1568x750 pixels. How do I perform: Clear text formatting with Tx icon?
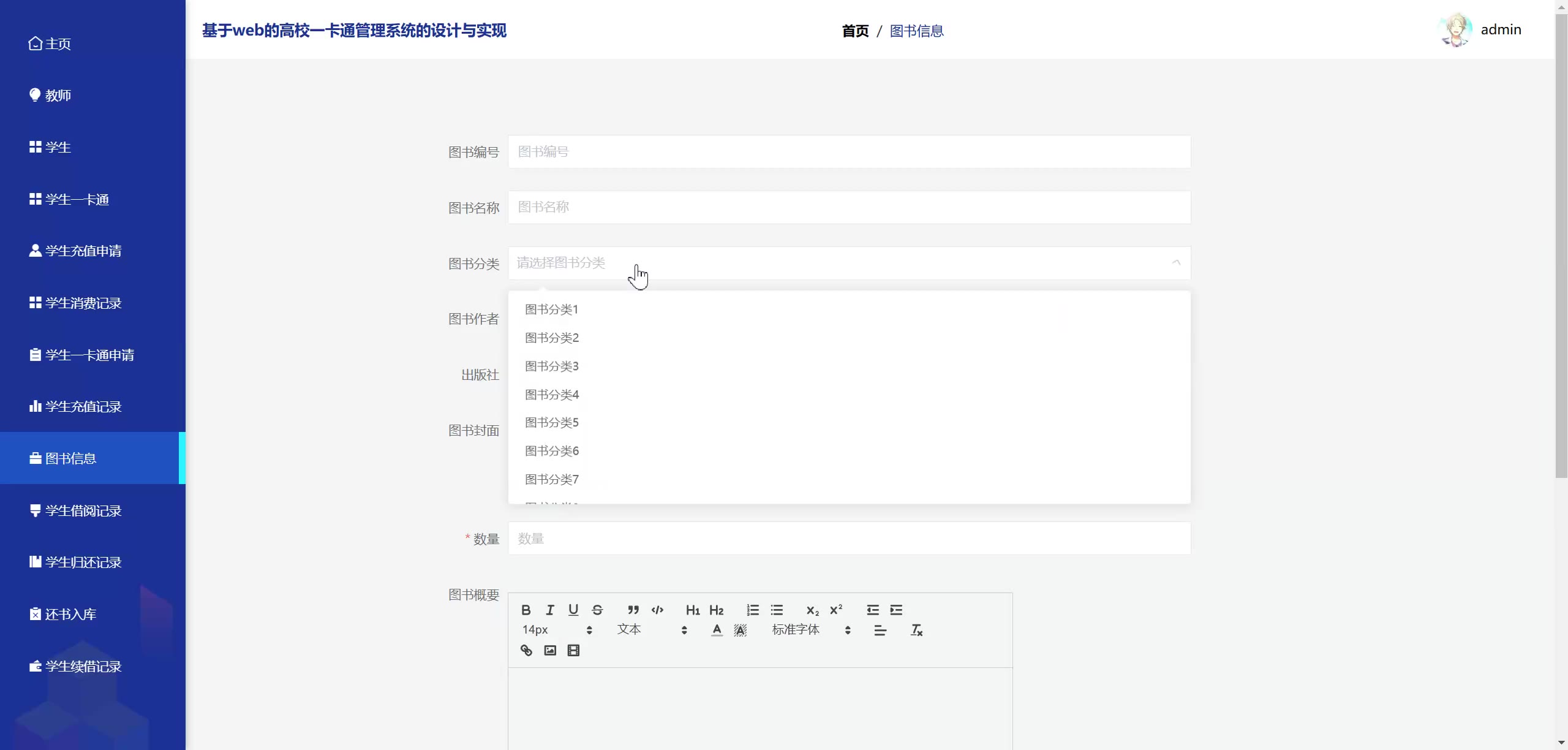click(916, 630)
